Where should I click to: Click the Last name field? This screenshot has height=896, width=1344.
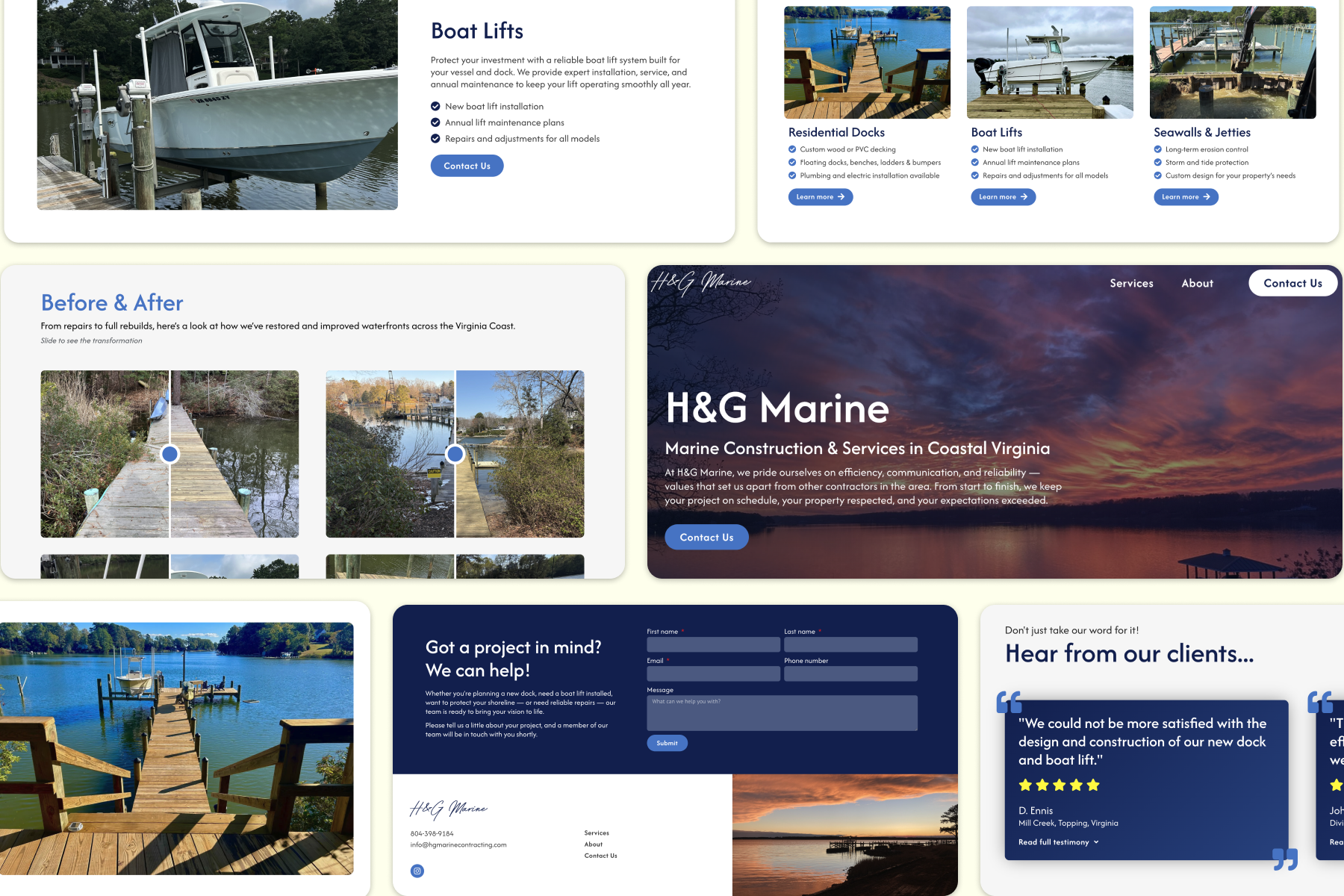pyautogui.click(x=850, y=644)
